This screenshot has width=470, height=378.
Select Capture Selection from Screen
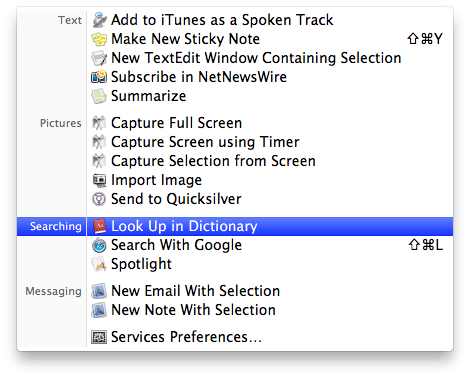pyautogui.click(x=235, y=161)
